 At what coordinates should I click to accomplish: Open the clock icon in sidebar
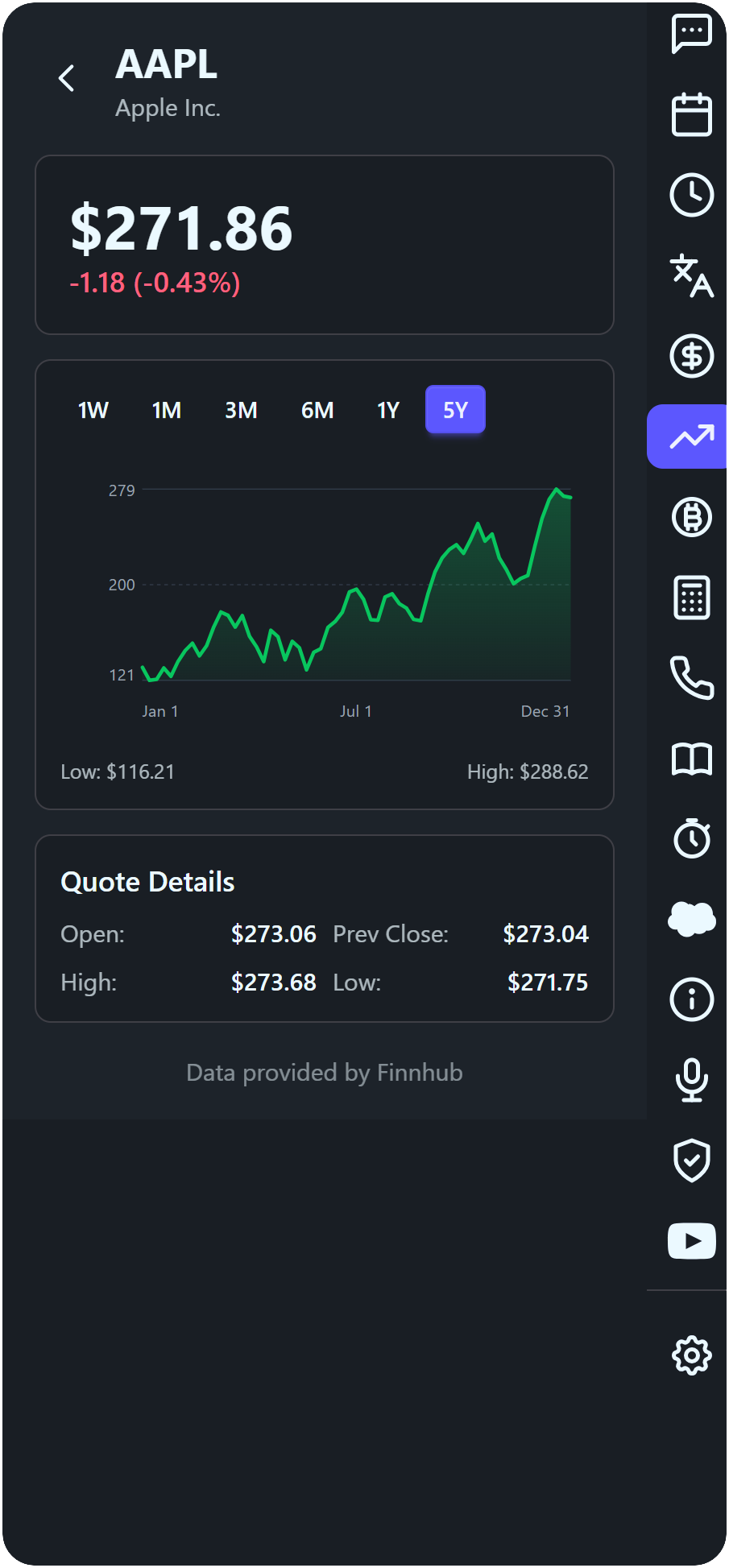pos(691,195)
